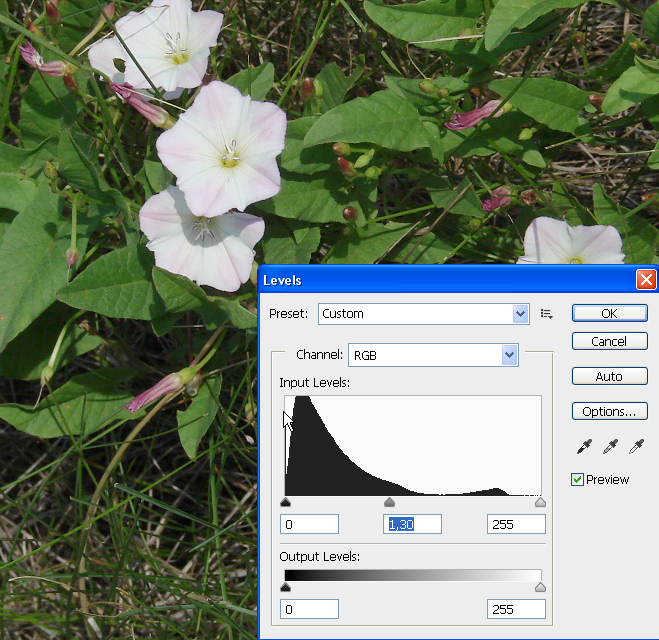The image size is (659, 640).
Task: Click the output levels black slider handle
Action: pos(286,588)
